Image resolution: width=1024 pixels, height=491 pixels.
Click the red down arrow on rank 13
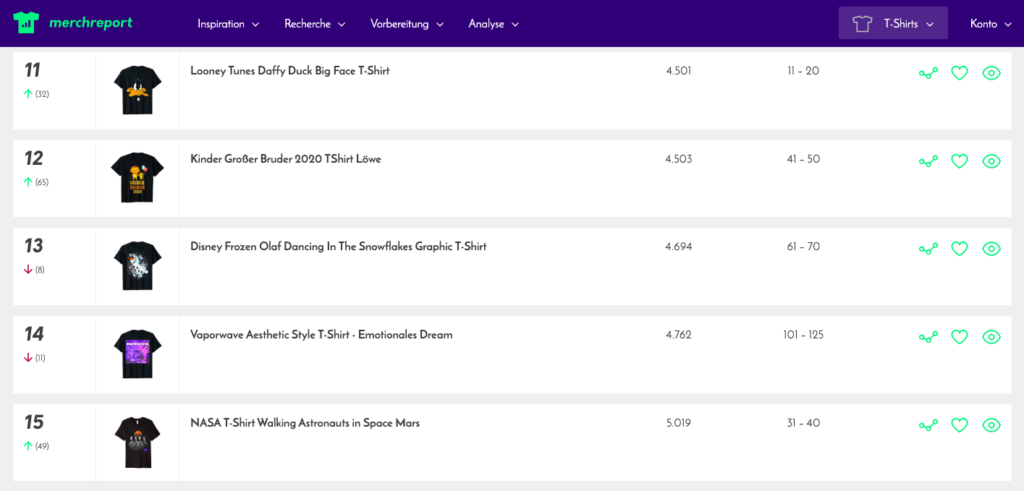[28, 270]
